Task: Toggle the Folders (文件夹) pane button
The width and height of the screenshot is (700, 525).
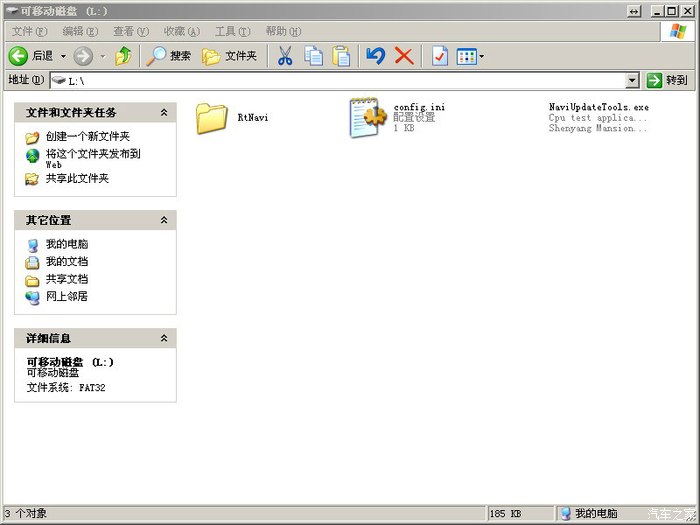Action: point(229,56)
